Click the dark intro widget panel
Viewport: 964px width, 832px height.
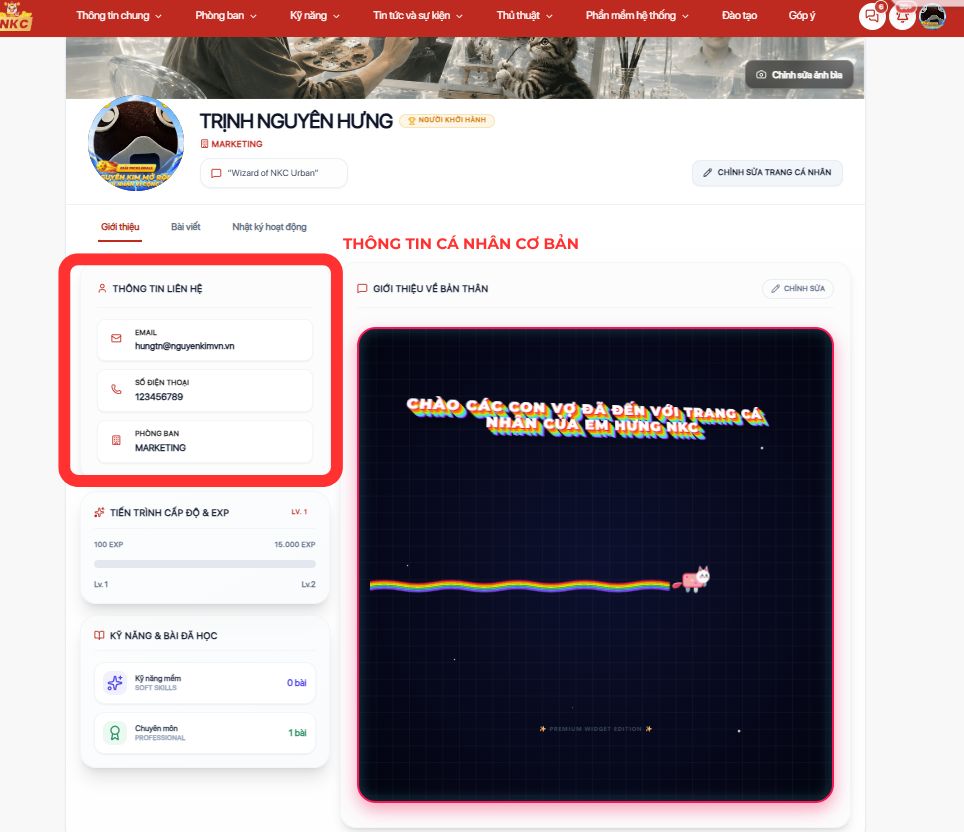[595, 565]
